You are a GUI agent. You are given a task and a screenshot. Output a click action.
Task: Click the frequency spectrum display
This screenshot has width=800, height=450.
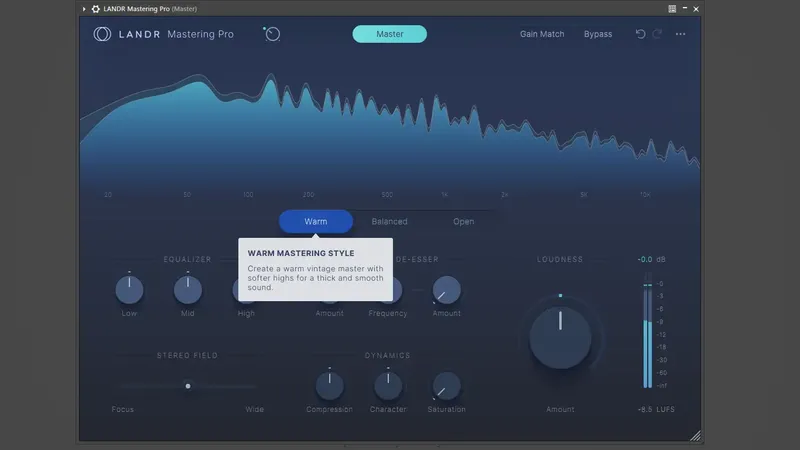(x=390, y=130)
